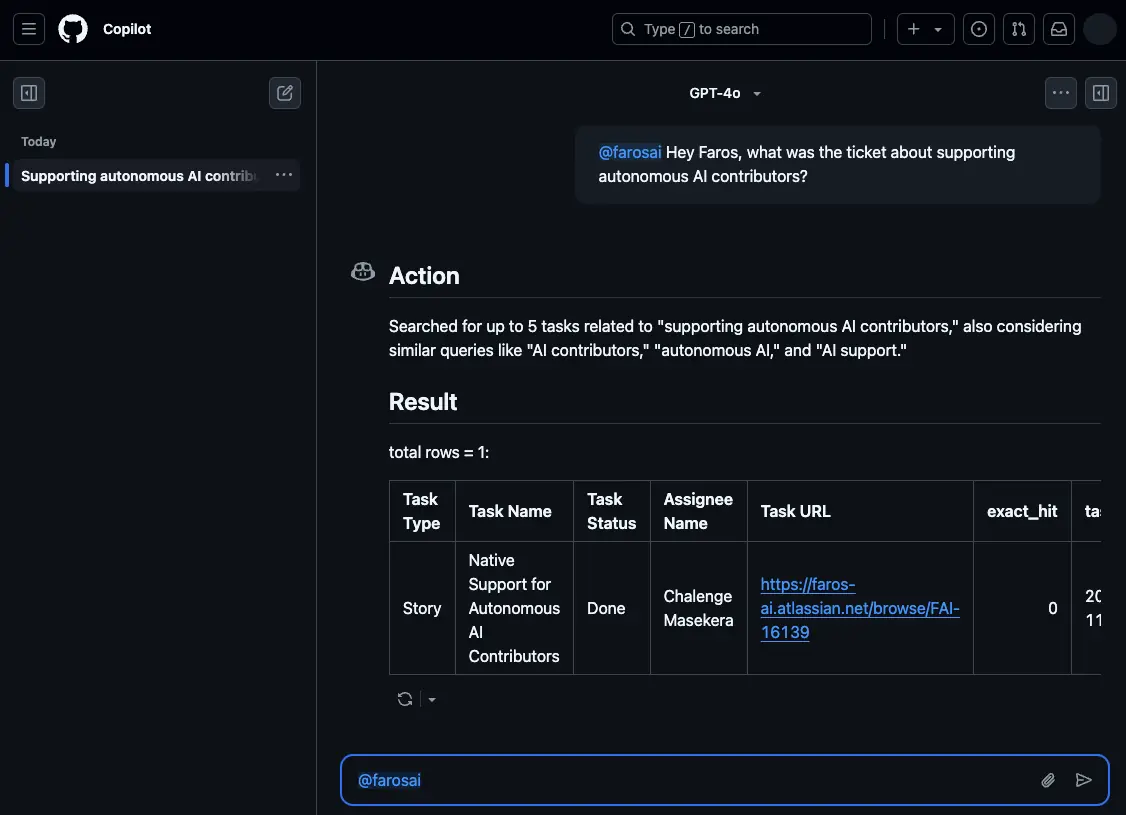
Task: Open options for the Supporting autonomous conversation
Action: pyautogui.click(x=283, y=175)
